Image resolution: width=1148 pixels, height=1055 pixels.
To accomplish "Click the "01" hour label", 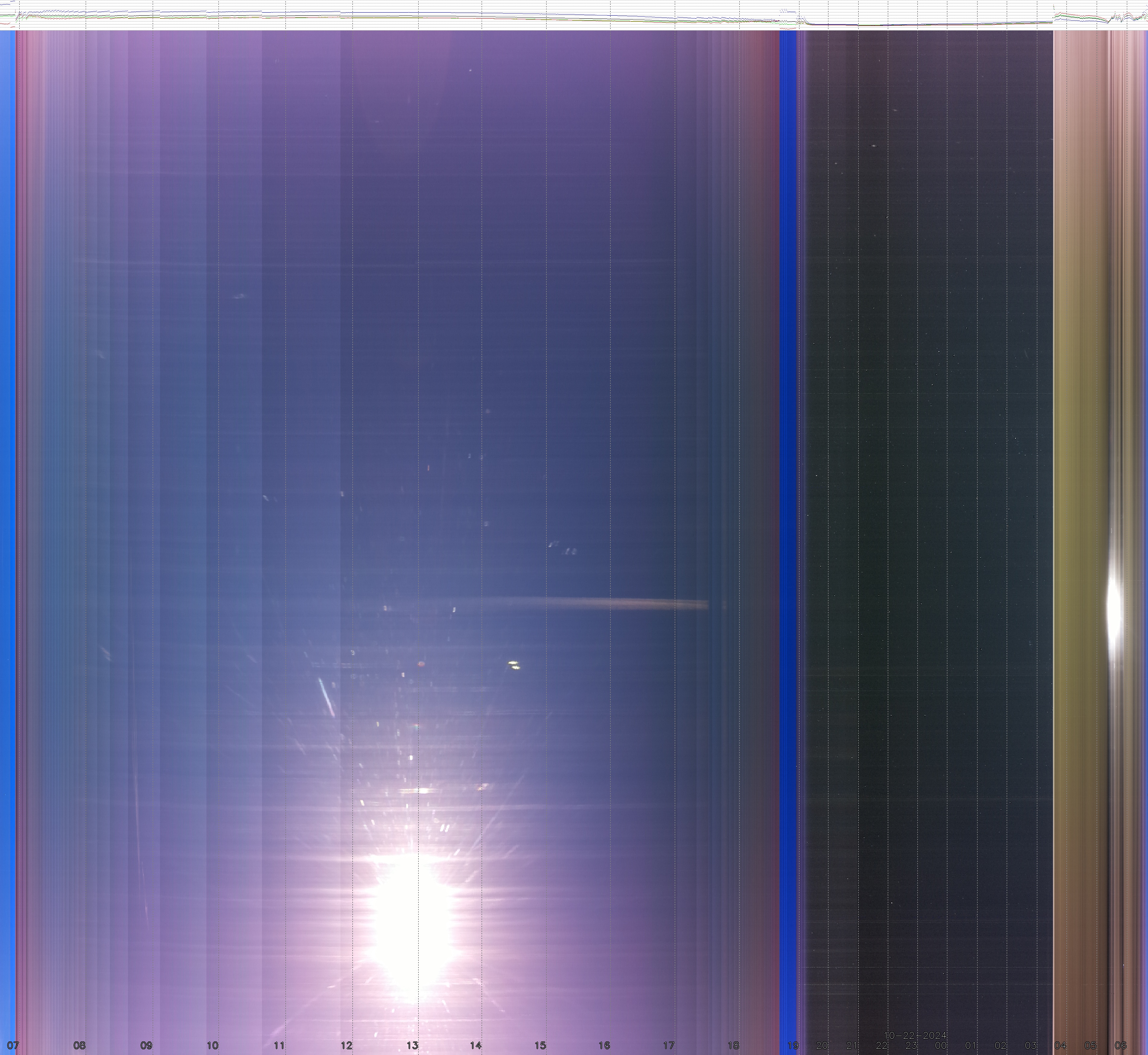I will coord(971,1046).
